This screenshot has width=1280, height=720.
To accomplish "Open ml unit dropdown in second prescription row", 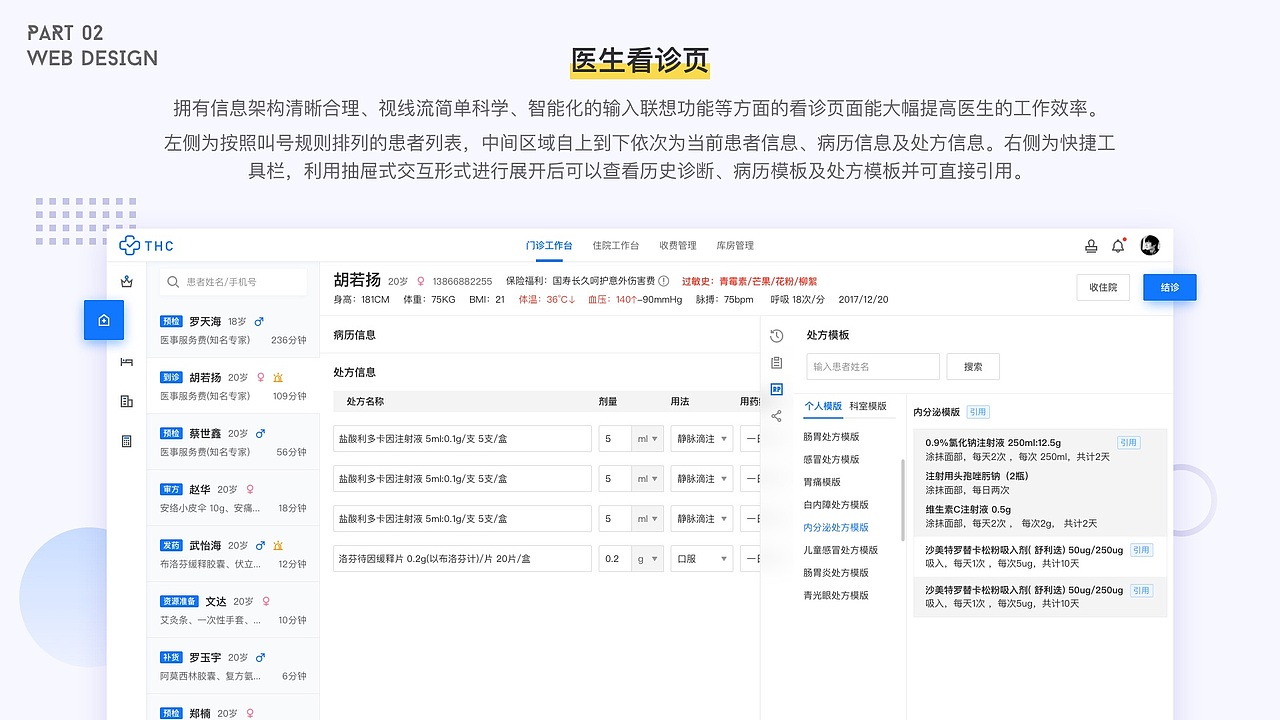I will pyautogui.click(x=647, y=479).
